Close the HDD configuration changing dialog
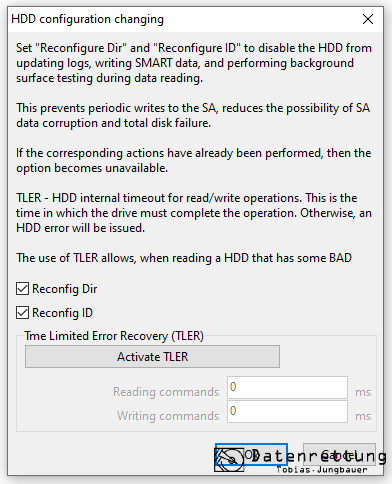 [368, 19]
